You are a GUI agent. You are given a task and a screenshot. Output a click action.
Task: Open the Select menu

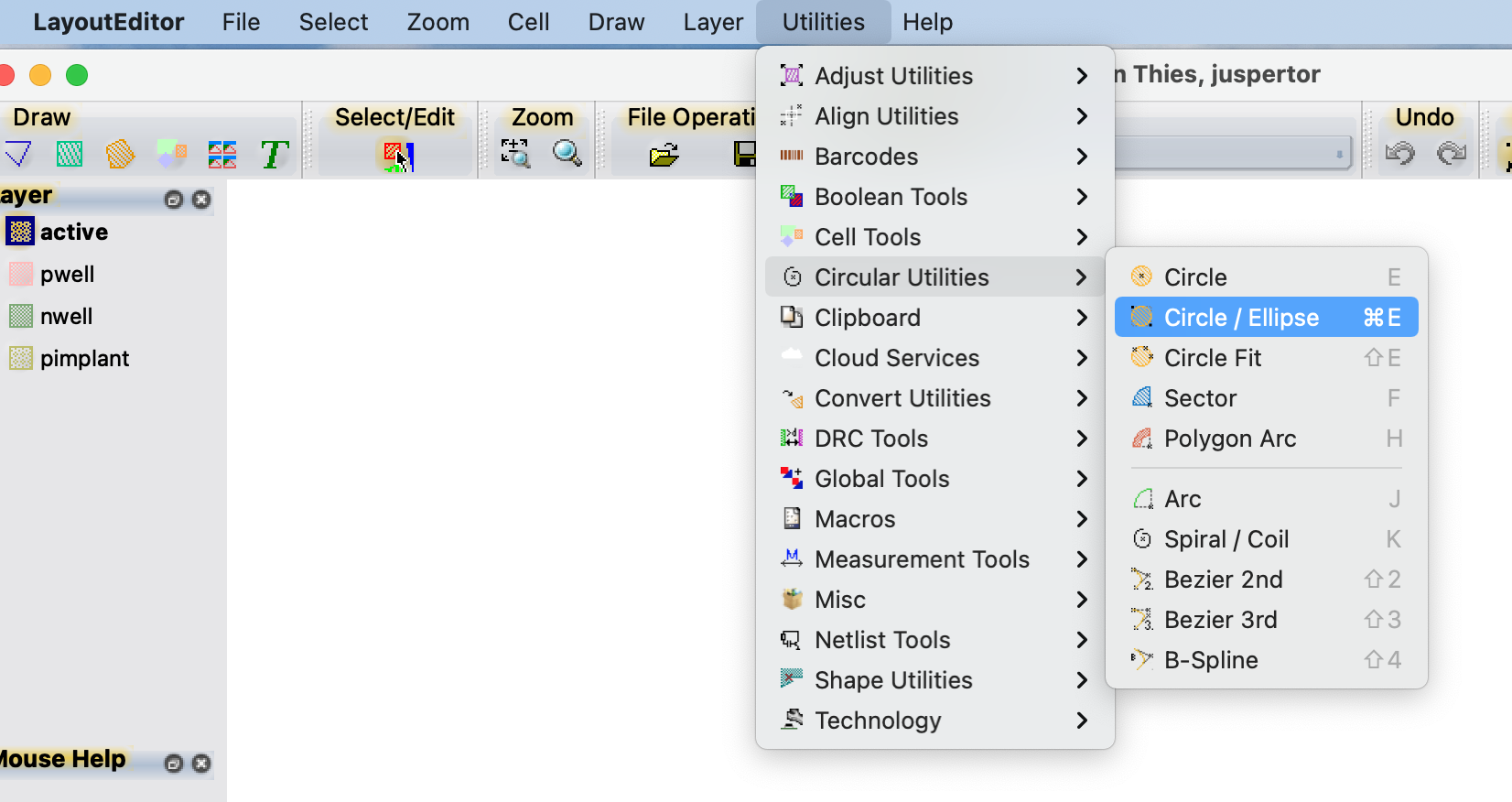tap(333, 22)
